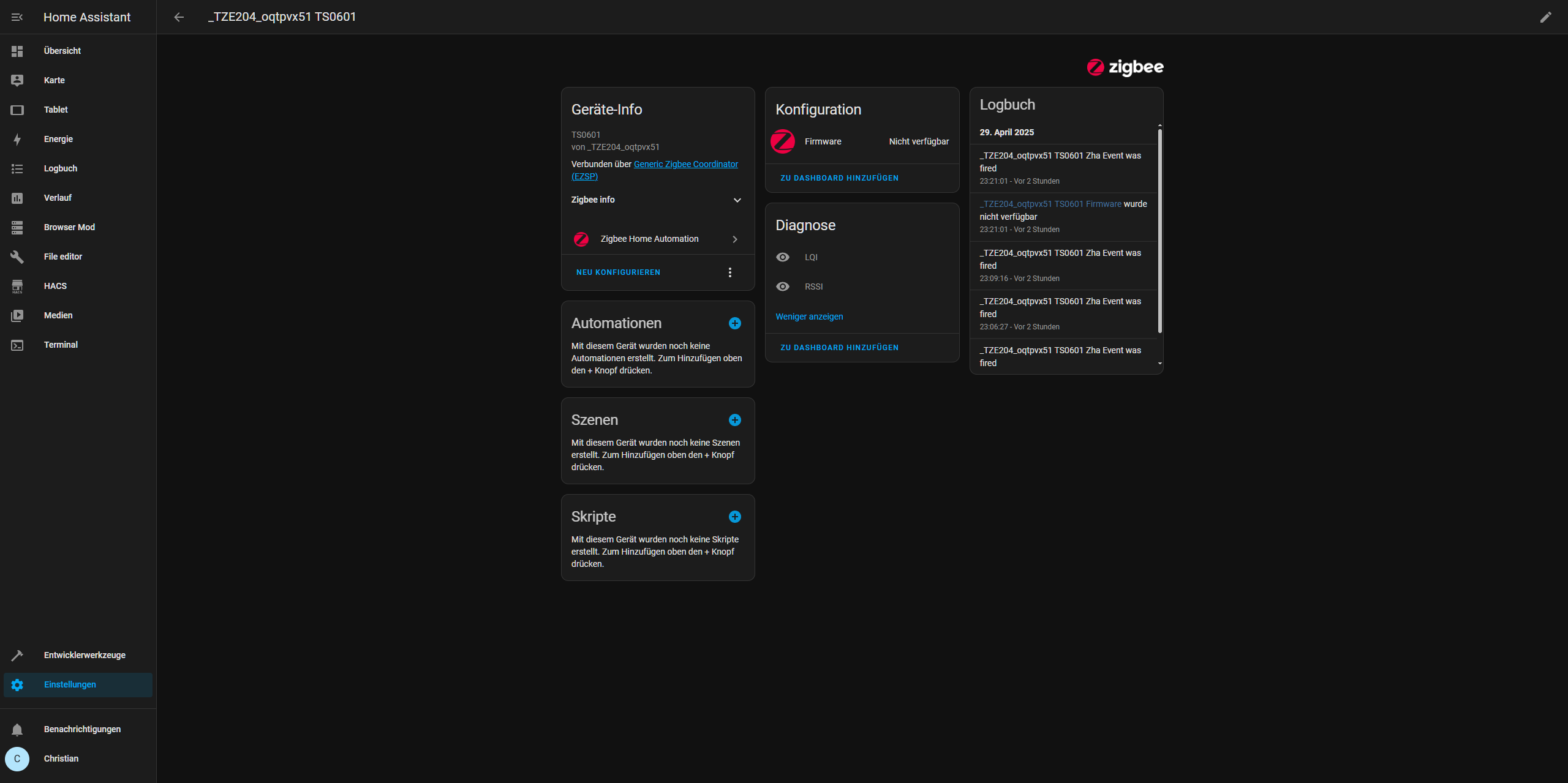This screenshot has height=783, width=1568.
Task: Click the back arrow in header
Action: click(179, 17)
